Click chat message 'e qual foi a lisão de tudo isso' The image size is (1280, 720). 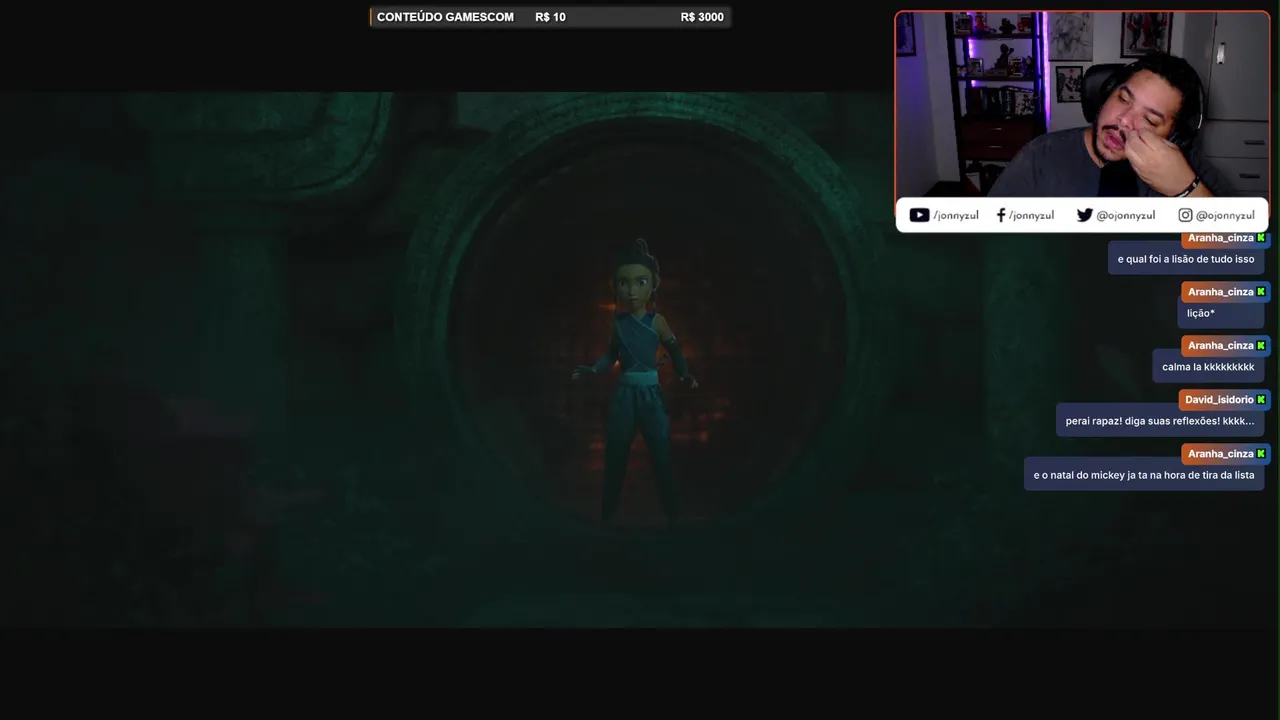(x=1186, y=259)
